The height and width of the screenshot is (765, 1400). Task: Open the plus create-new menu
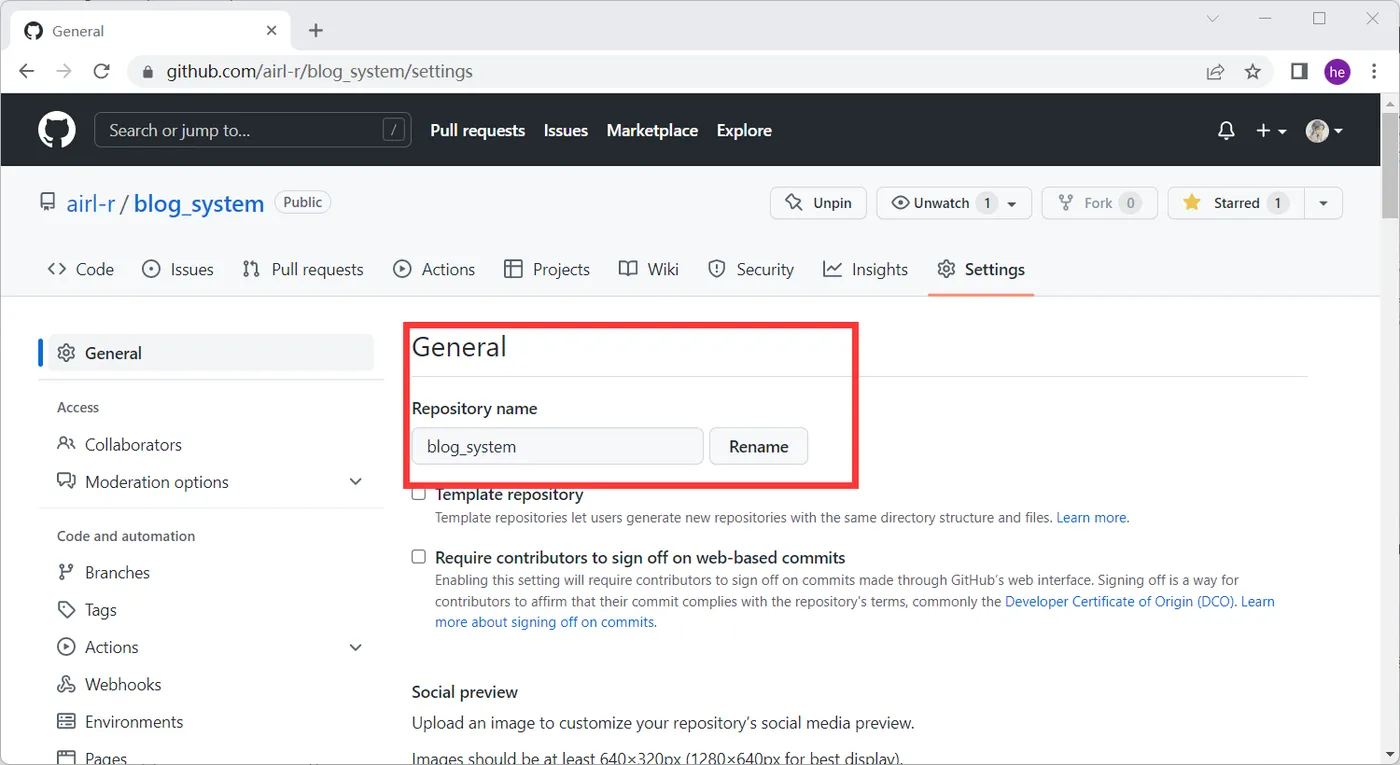(1271, 131)
